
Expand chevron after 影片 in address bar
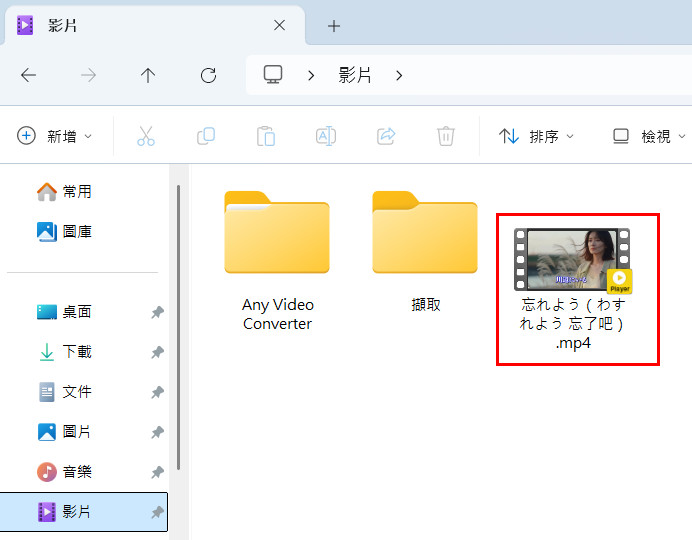(x=399, y=76)
